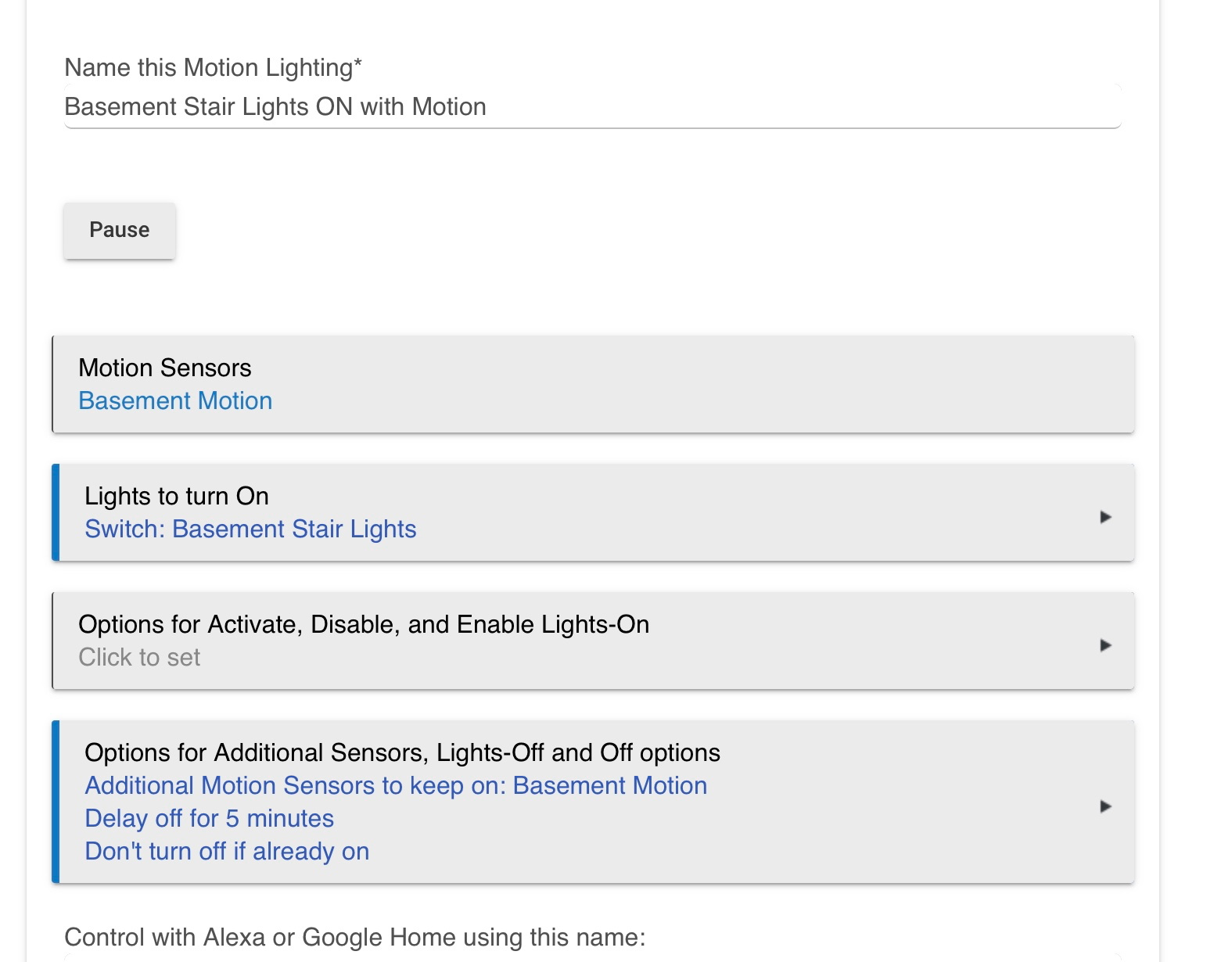This screenshot has width=1232, height=962.
Task: Focus the Alexa name input below the label
Action: (x=592, y=957)
